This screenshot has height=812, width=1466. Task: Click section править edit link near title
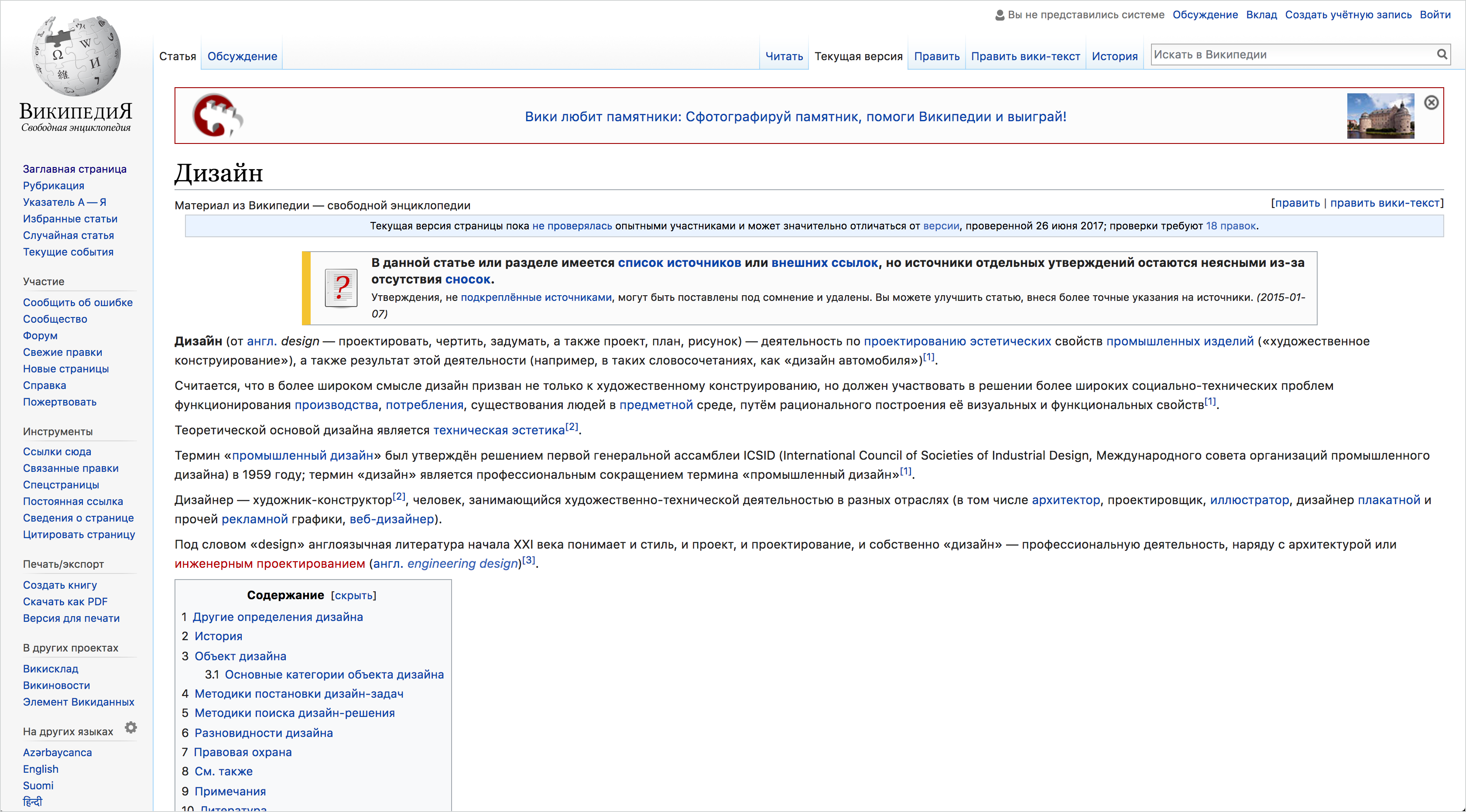1297,203
